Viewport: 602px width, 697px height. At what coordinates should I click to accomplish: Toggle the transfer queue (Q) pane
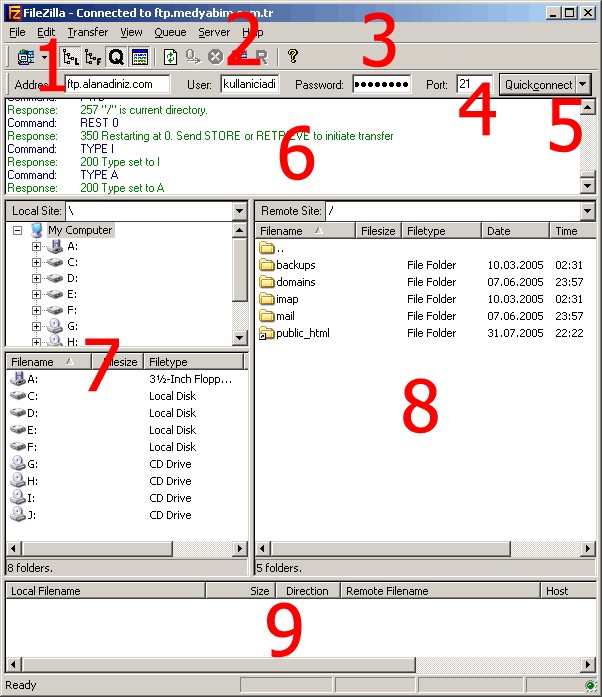click(116, 57)
